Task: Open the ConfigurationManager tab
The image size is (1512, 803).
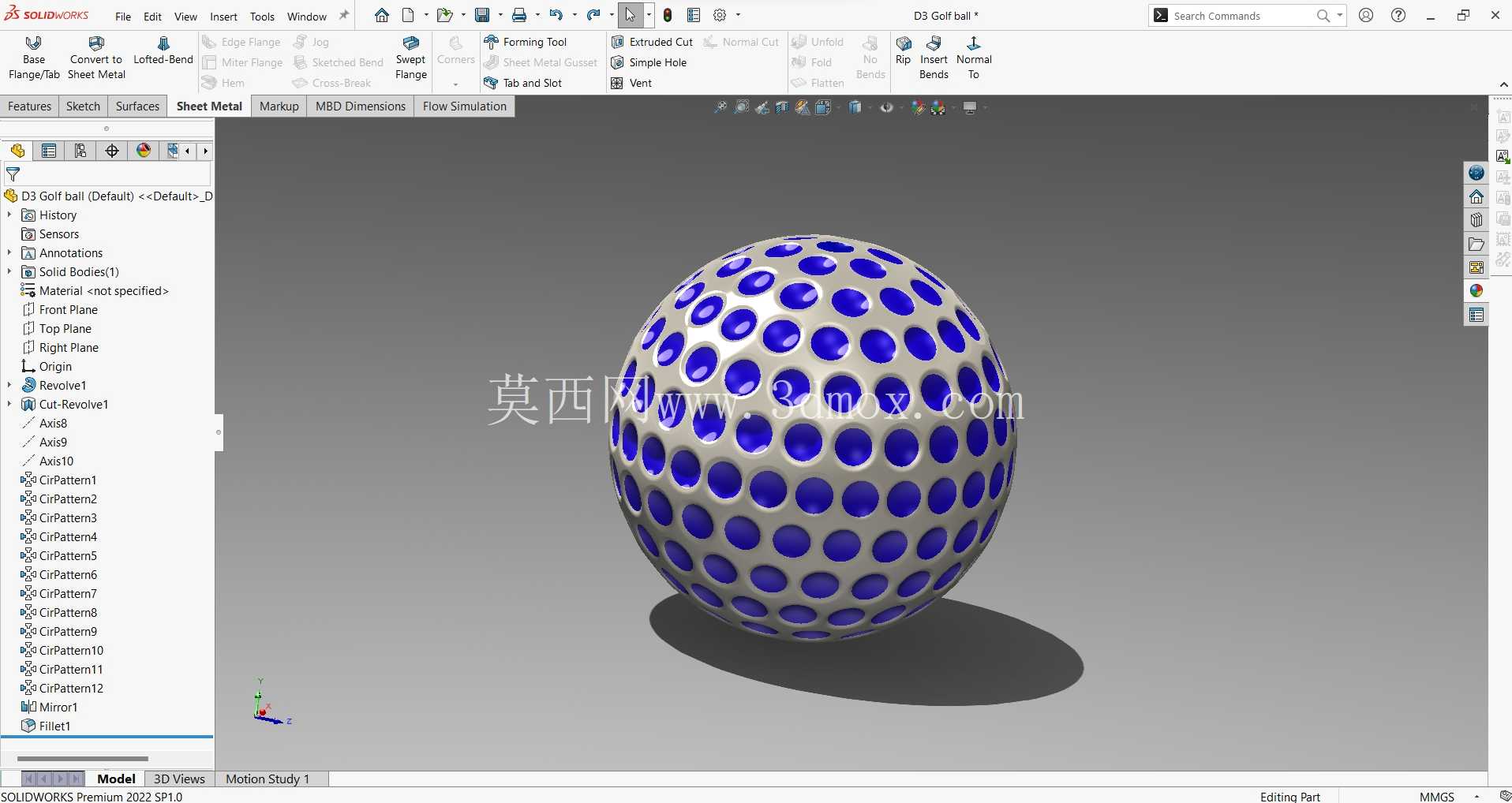Action: (x=80, y=151)
